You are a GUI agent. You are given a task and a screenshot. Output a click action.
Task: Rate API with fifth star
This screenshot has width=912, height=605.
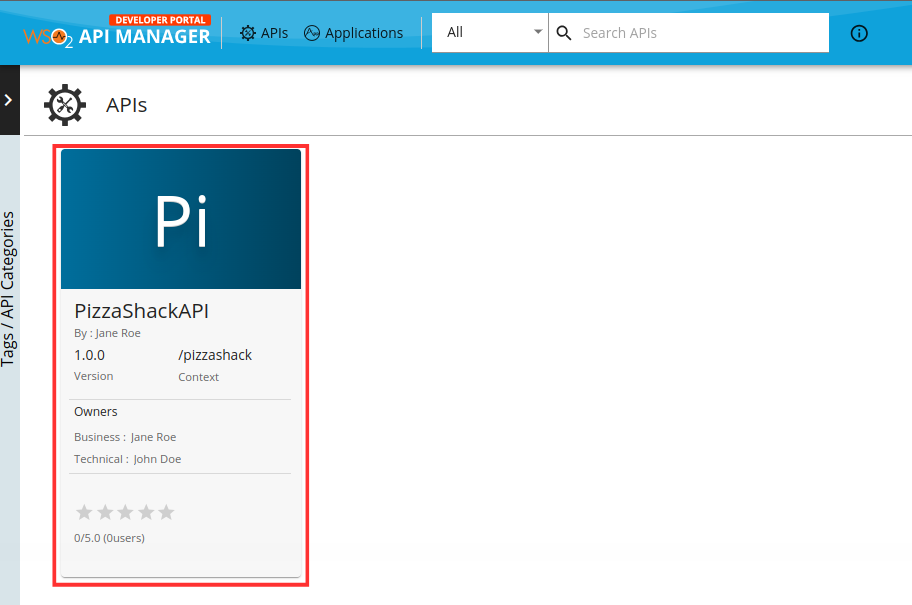[x=166, y=512]
